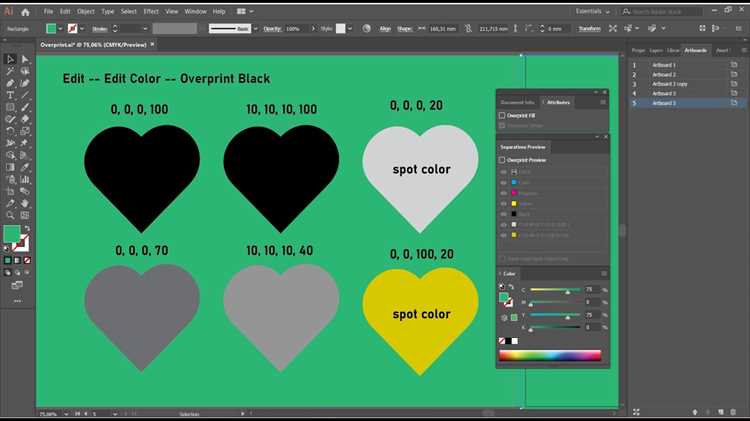Open the stroke weight dropdown
The image size is (750, 421).
click(145, 29)
